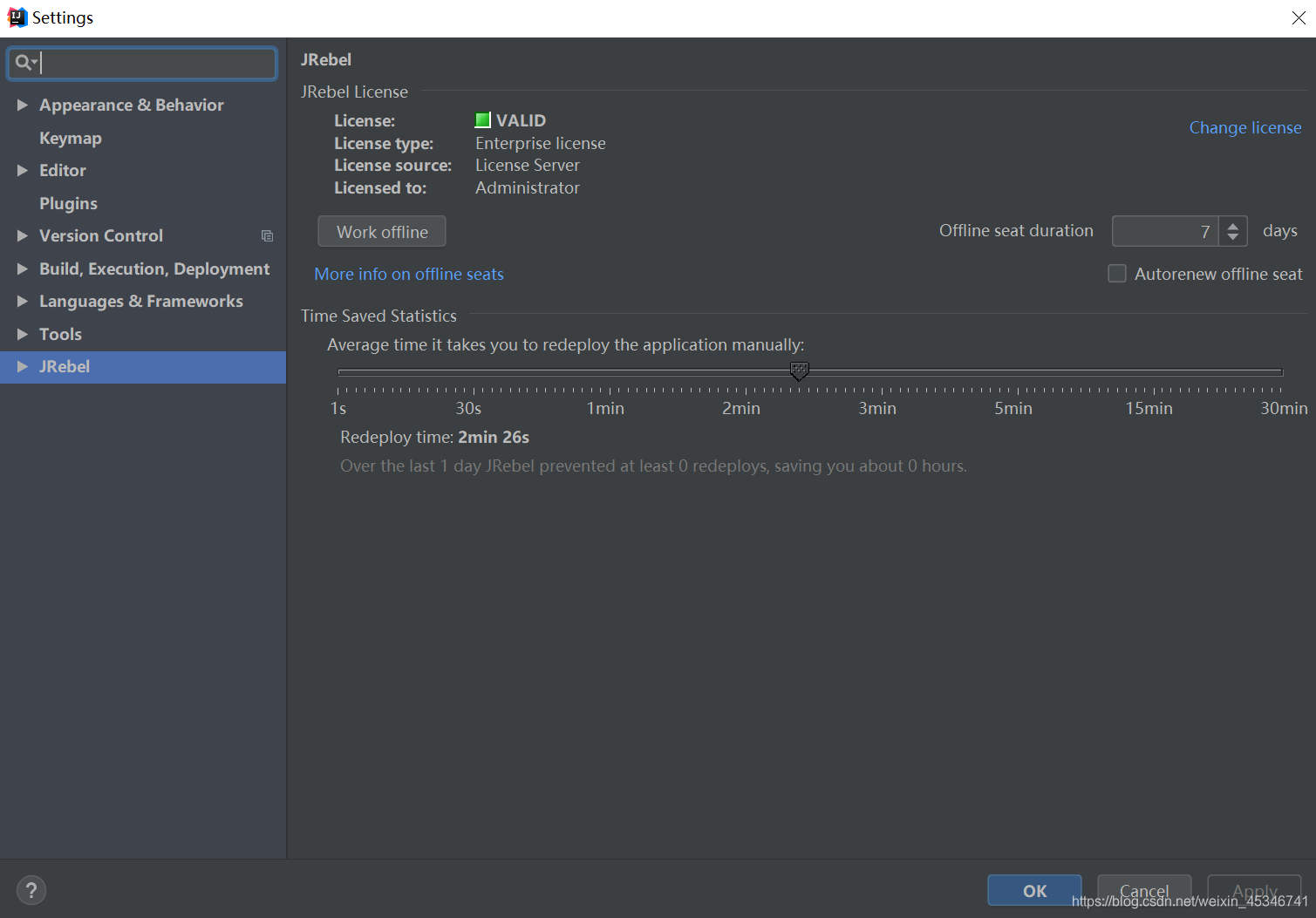Click the 'Administrator' licensed-to text
The image size is (1316, 918).
[x=528, y=187]
